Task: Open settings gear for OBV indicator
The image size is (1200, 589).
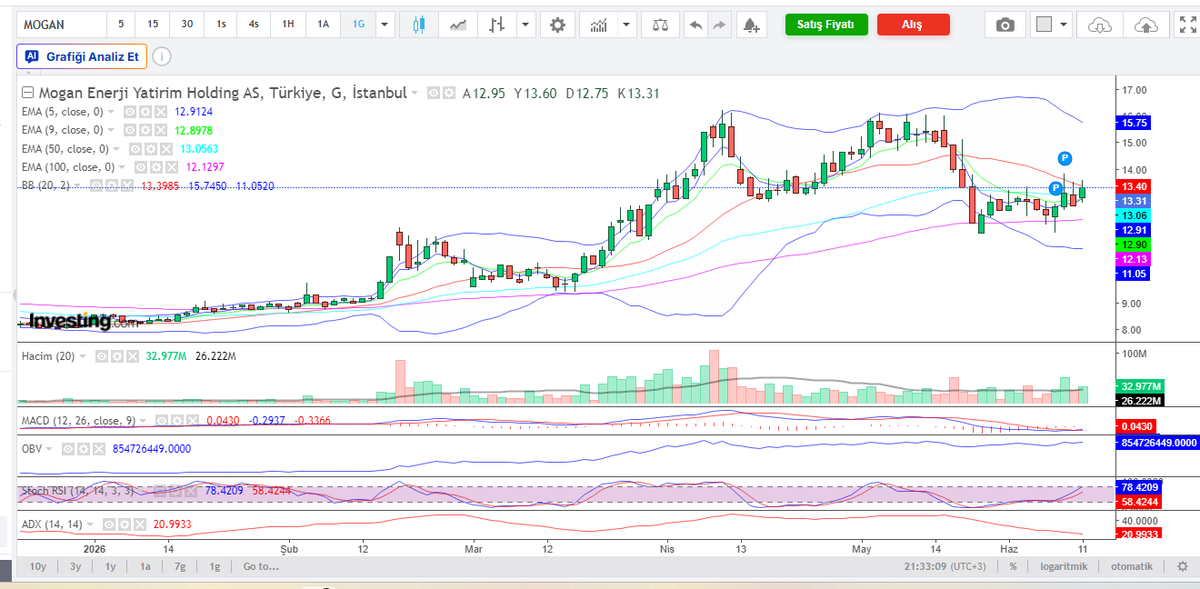Action: point(84,449)
